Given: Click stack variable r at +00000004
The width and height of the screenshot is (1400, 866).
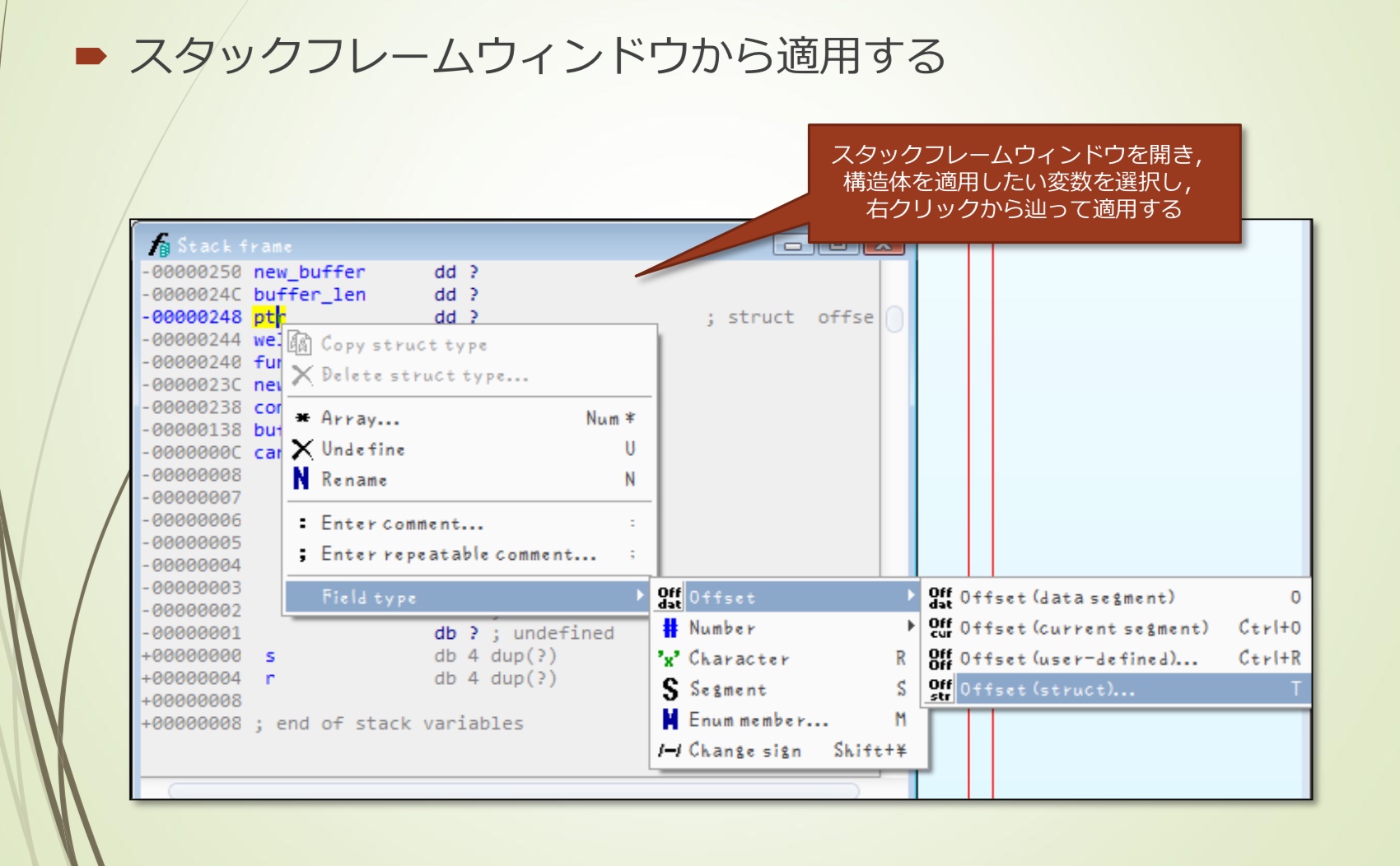Looking at the screenshot, I should (x=270, y=678).
